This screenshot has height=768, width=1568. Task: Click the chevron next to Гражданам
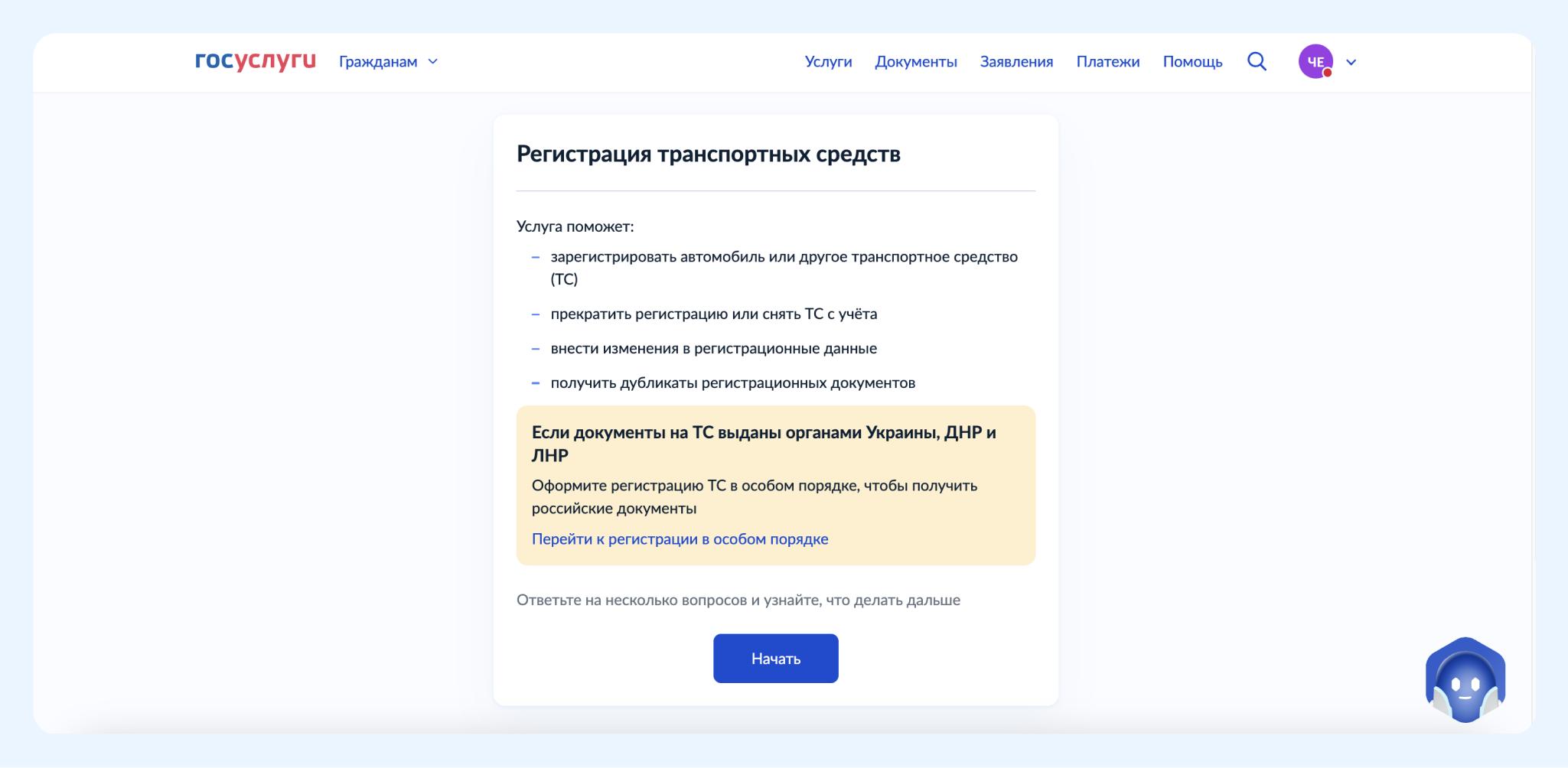[x=433, y=62]
